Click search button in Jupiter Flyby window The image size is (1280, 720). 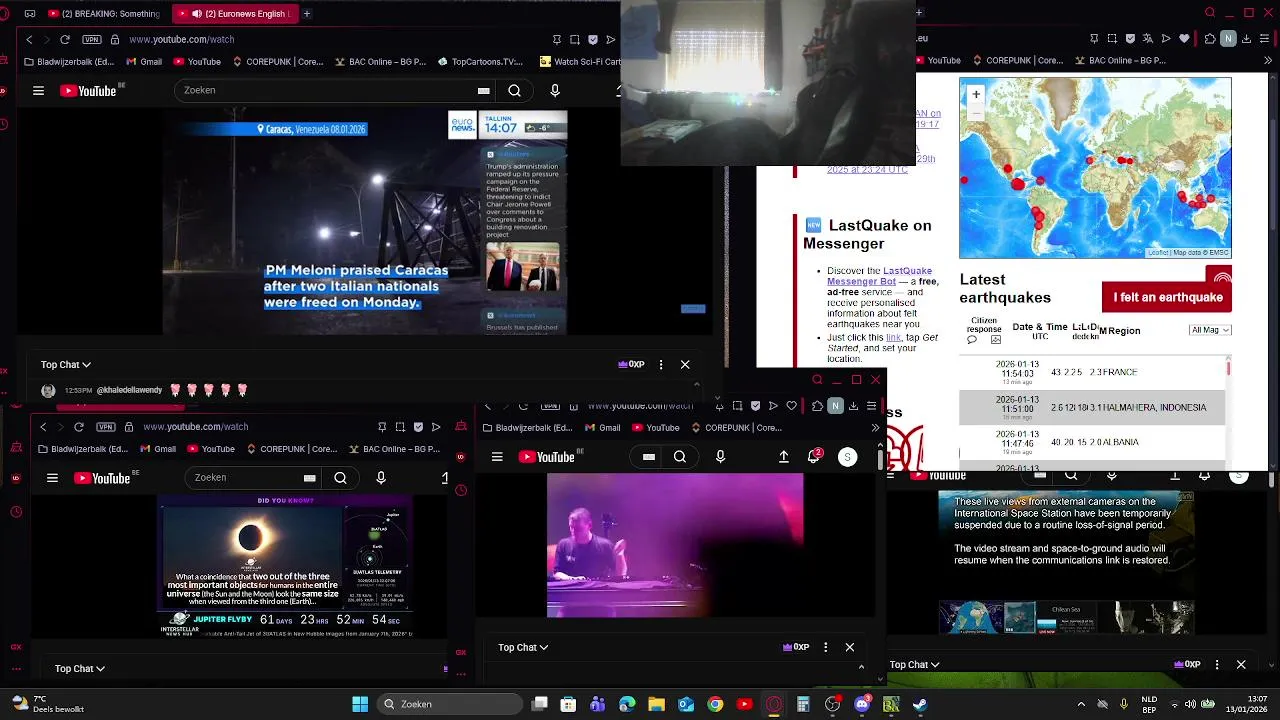click(x=340, y=478)
